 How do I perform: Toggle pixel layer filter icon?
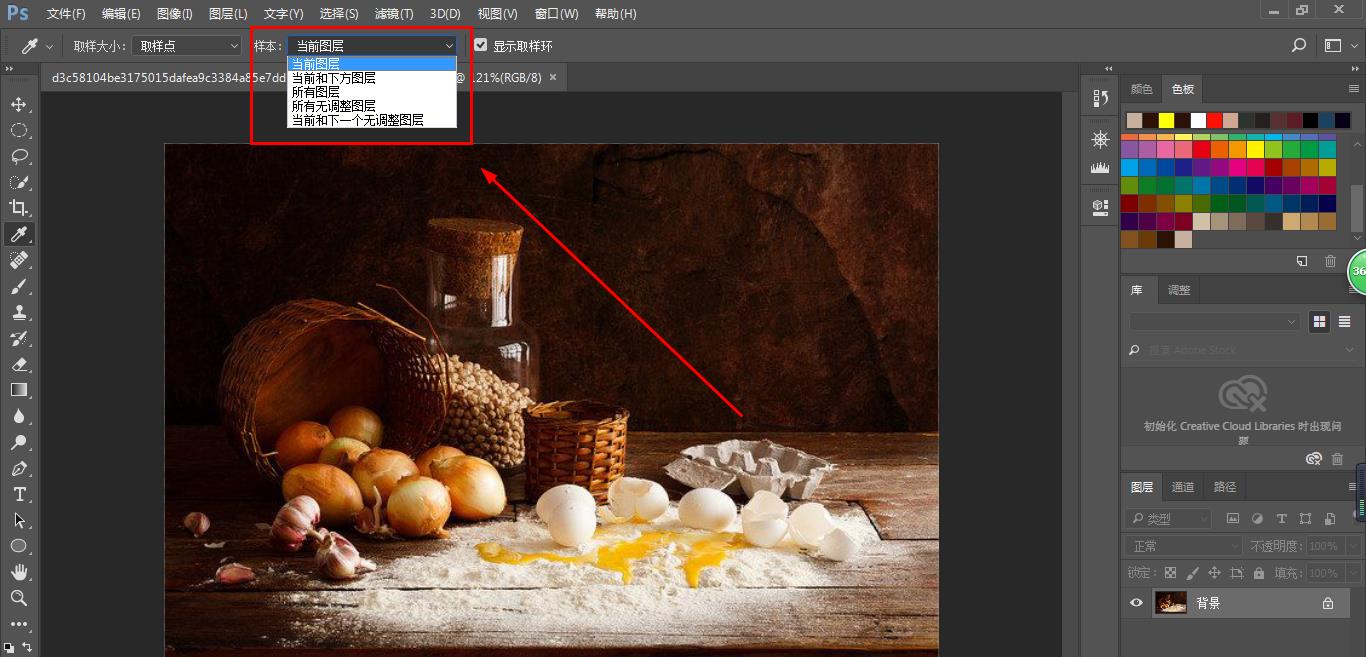pos(1233,519)
